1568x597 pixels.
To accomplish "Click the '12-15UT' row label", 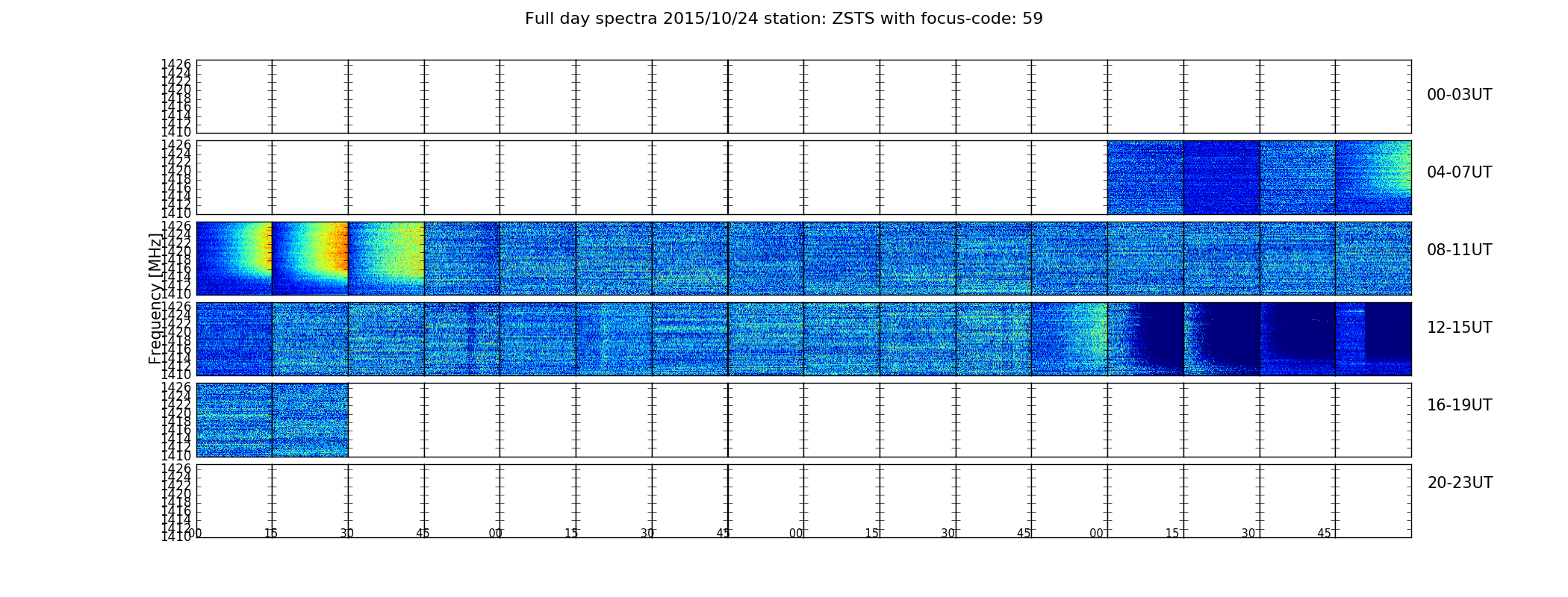I will click(x=1459, y=328).
